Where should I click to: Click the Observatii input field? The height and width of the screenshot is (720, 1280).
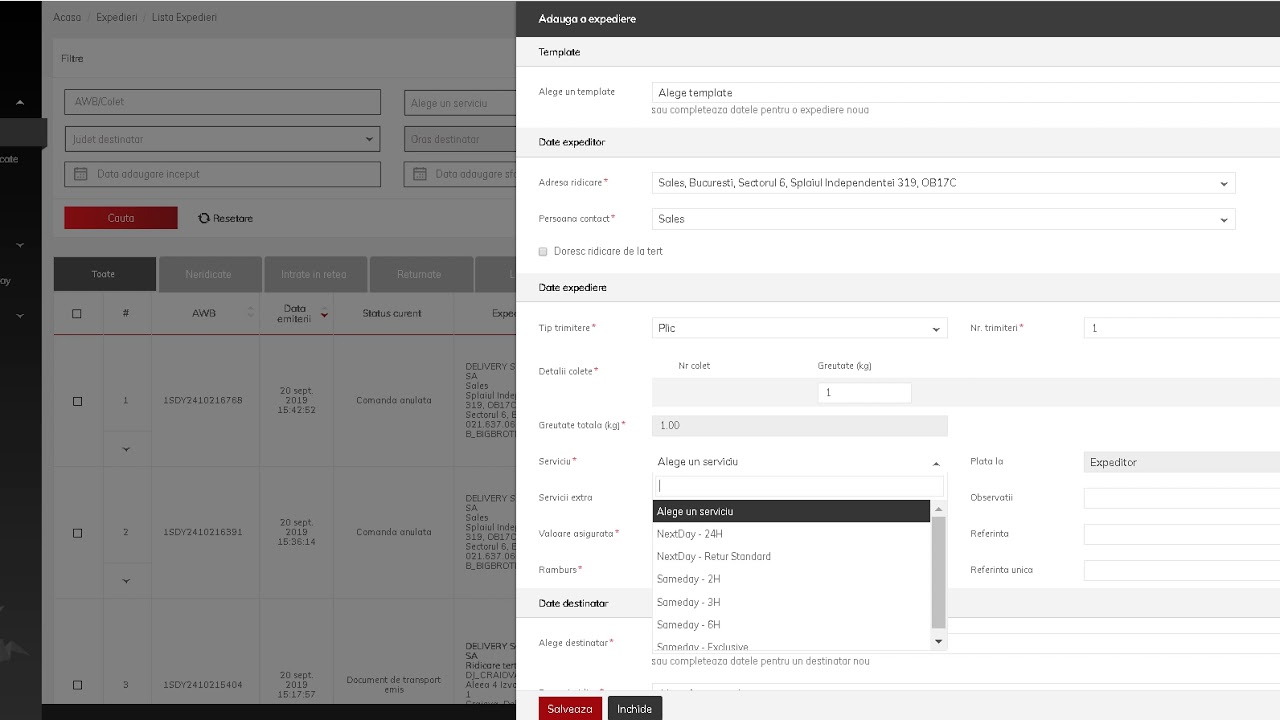pyautogui.click(x=1181, y=498)
